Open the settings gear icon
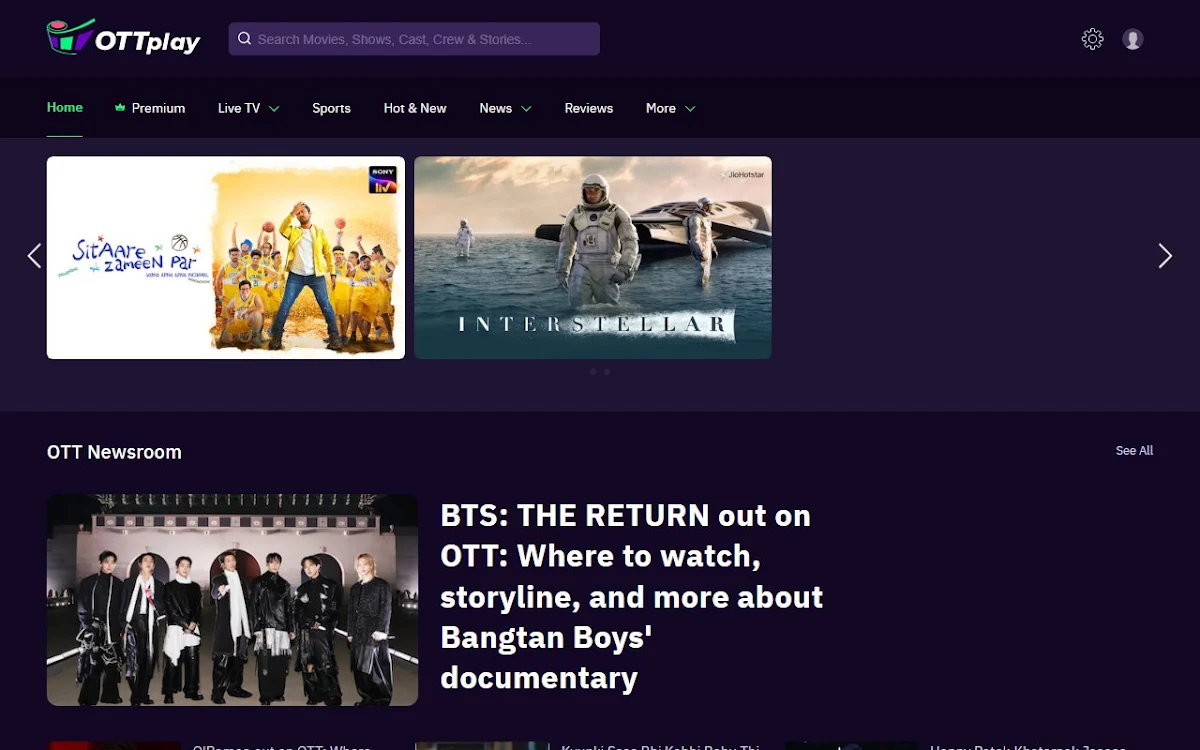This screenshot has height=750, width=1200. 1092,39
